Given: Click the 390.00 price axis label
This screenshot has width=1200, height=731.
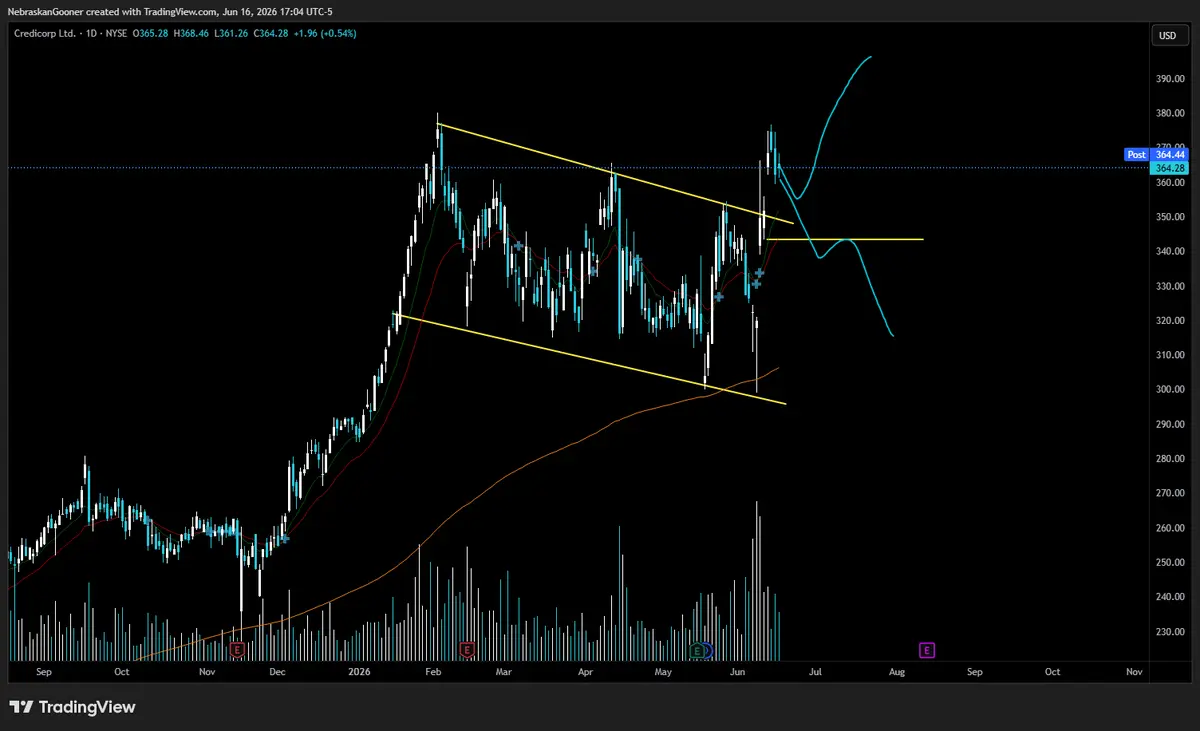Looking at the screenshot, I should click(x=1170, y=79).
